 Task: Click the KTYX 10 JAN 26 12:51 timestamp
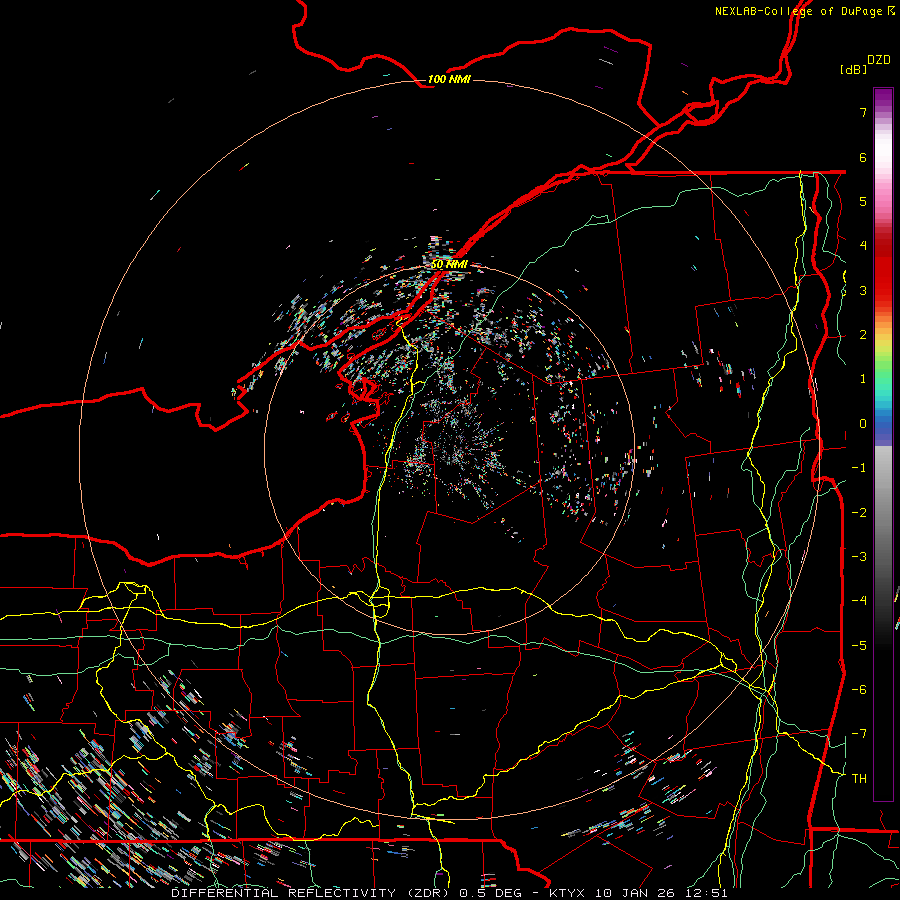(x=638, y=893)
